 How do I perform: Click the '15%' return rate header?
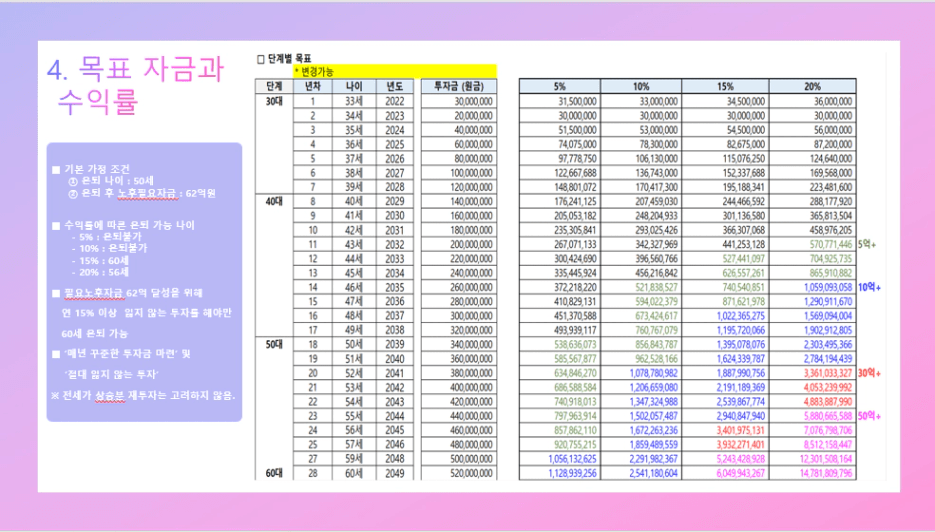point(724,86)
